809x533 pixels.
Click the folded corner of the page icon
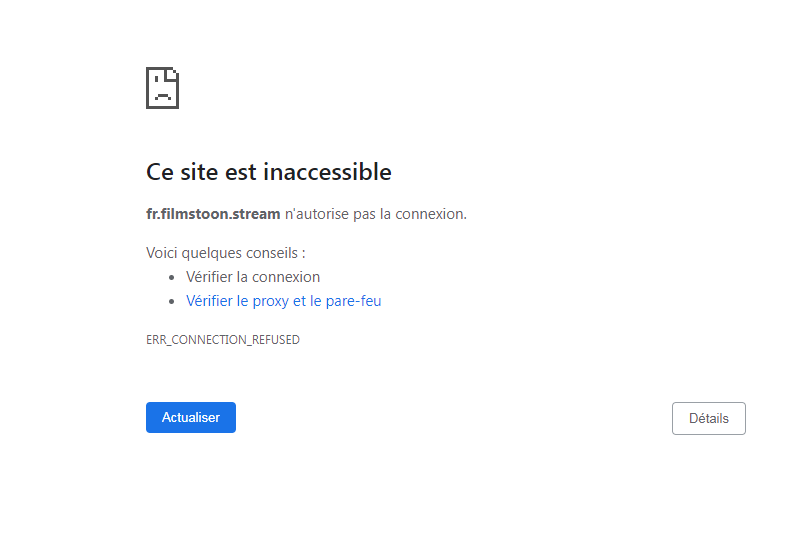click(173, 73)
